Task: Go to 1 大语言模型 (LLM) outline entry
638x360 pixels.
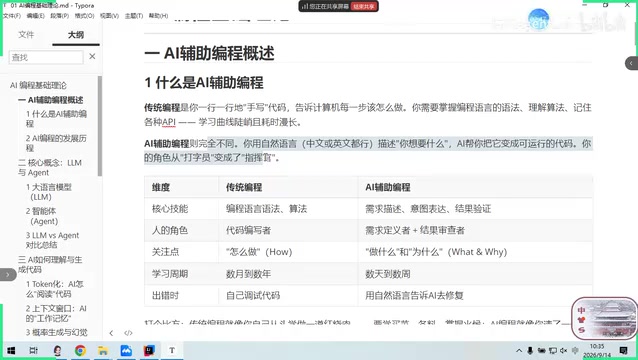Action: click(49, 192)
